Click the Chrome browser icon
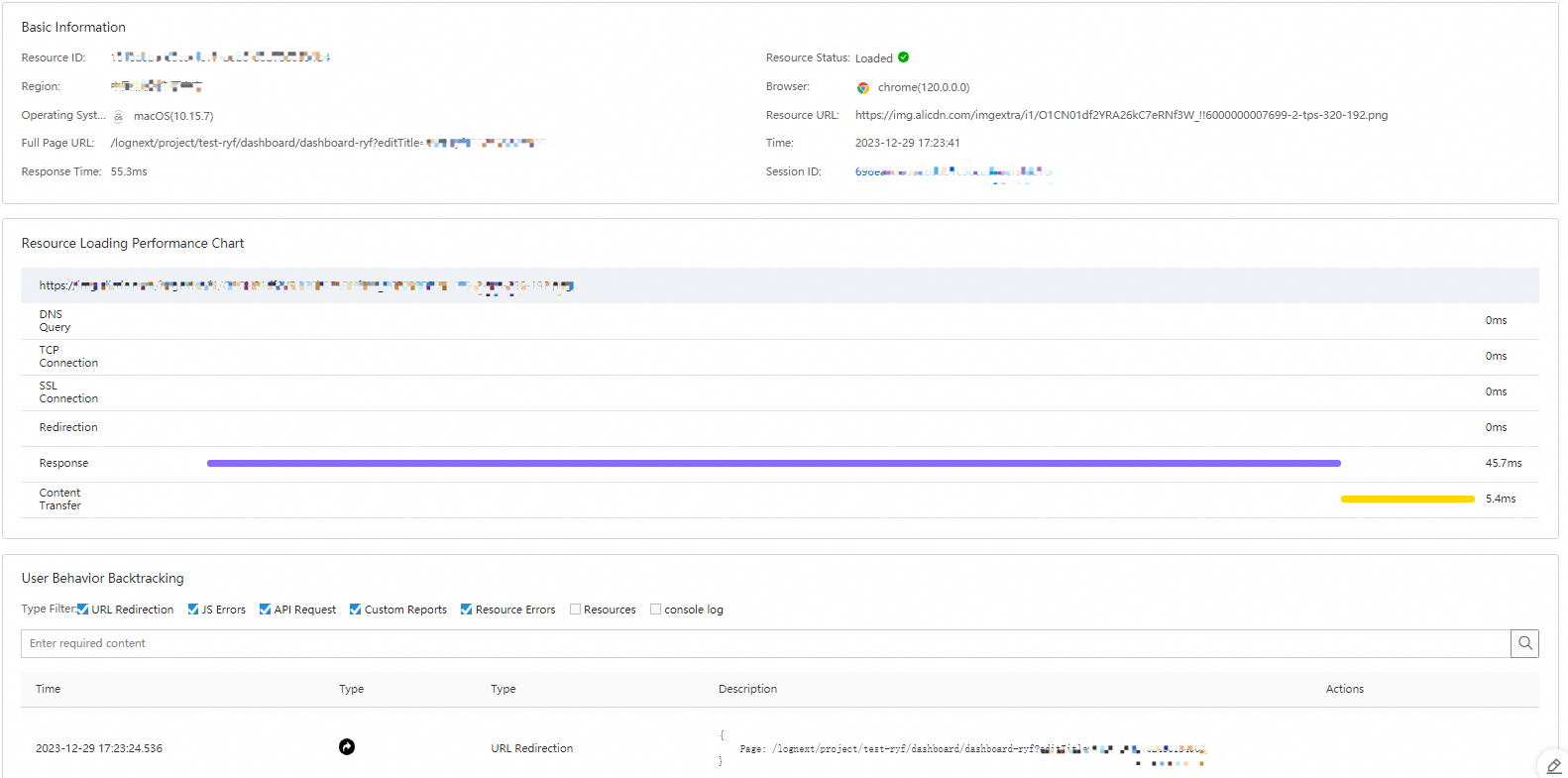The width and height of the screenshot is (1568, 778). coord(863,87)
